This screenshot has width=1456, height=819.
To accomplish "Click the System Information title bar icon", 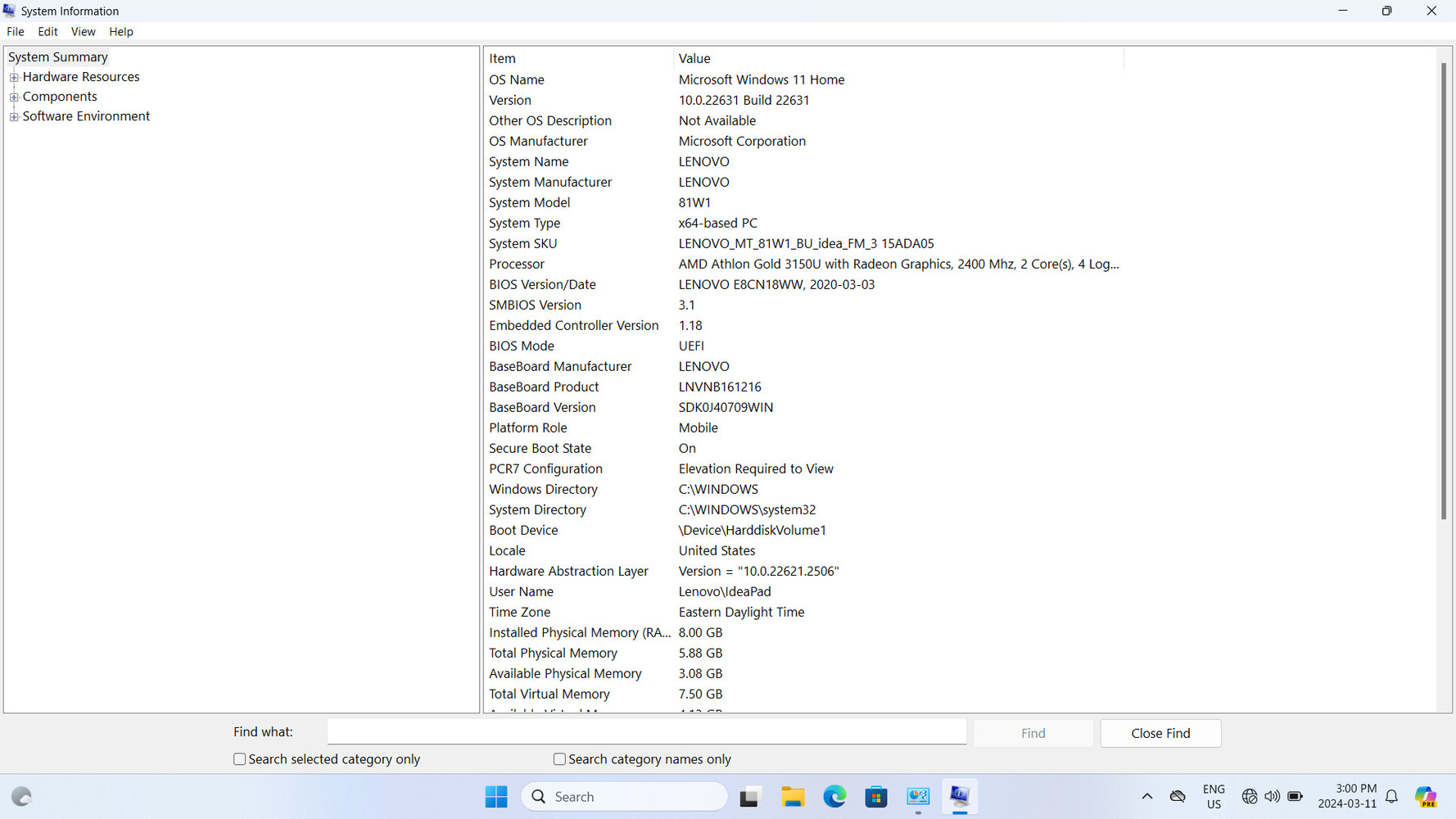I will click(x=9, y=10).
